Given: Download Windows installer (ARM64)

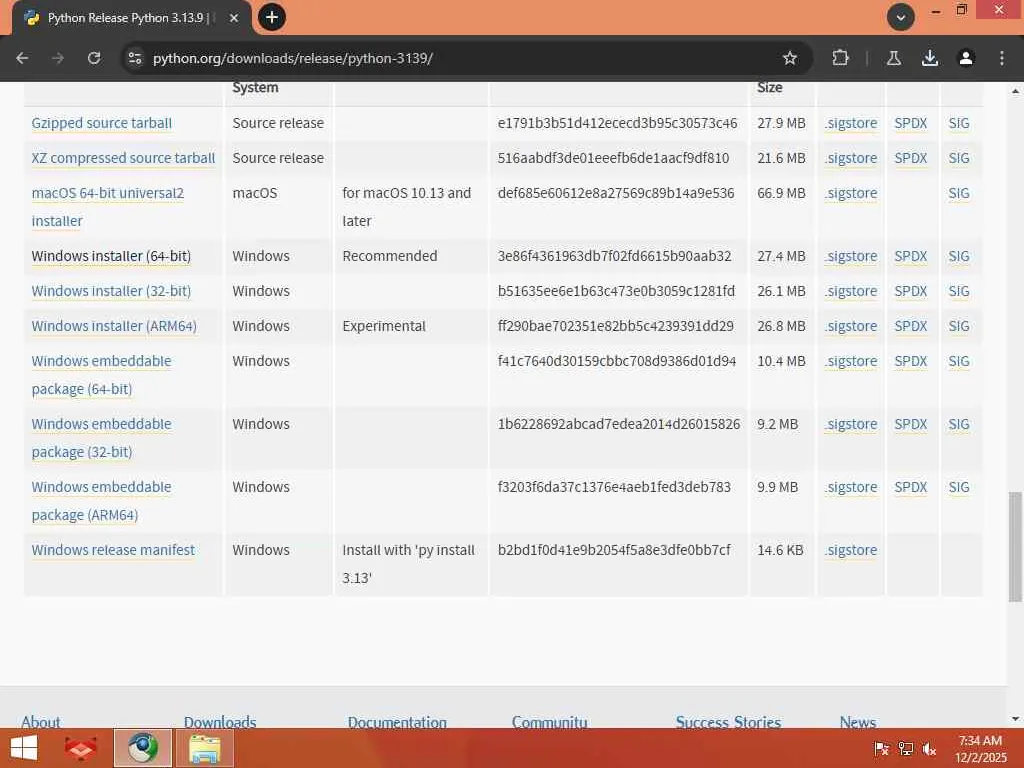Looking at the screenshot, I should [114, 326].
